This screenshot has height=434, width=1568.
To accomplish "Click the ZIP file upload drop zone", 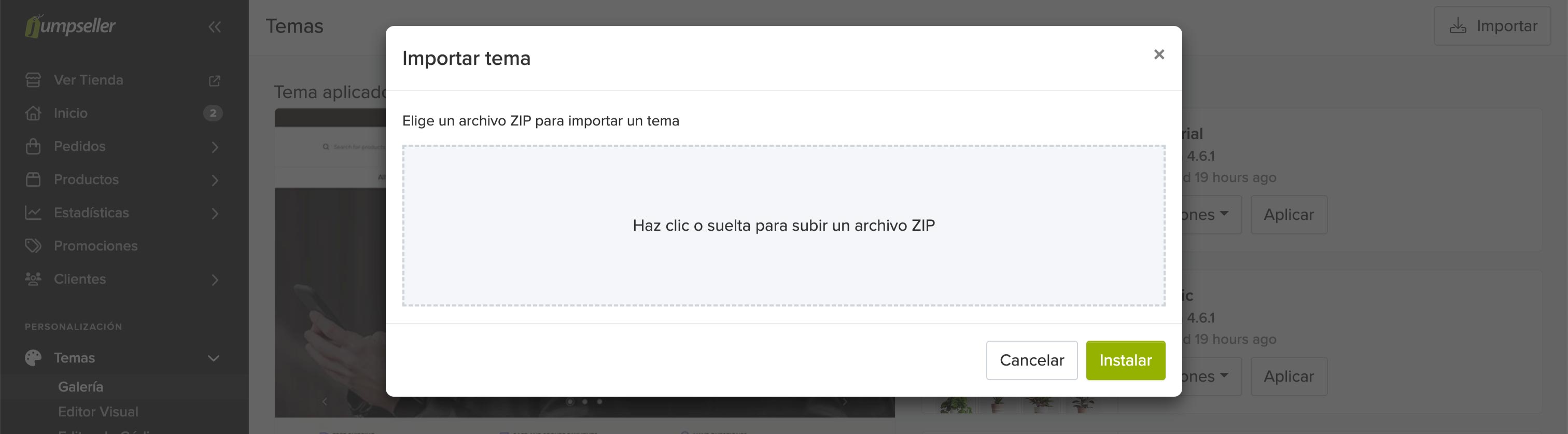I will 783,225.
